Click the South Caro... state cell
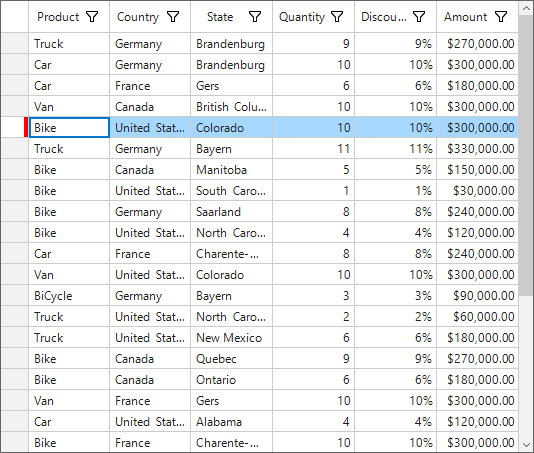 tap(232, 191)
